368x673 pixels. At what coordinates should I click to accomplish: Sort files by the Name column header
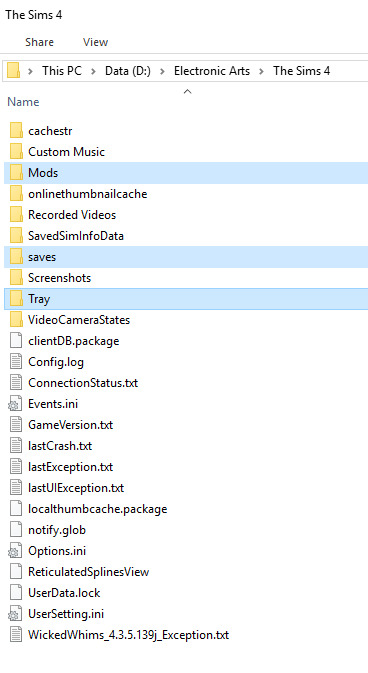[23, 102]
